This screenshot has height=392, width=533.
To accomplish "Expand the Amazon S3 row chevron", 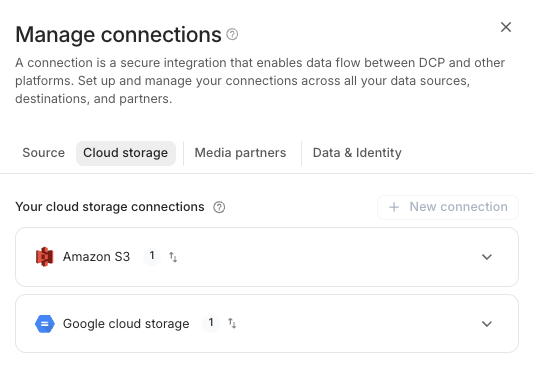I will 487,257.
